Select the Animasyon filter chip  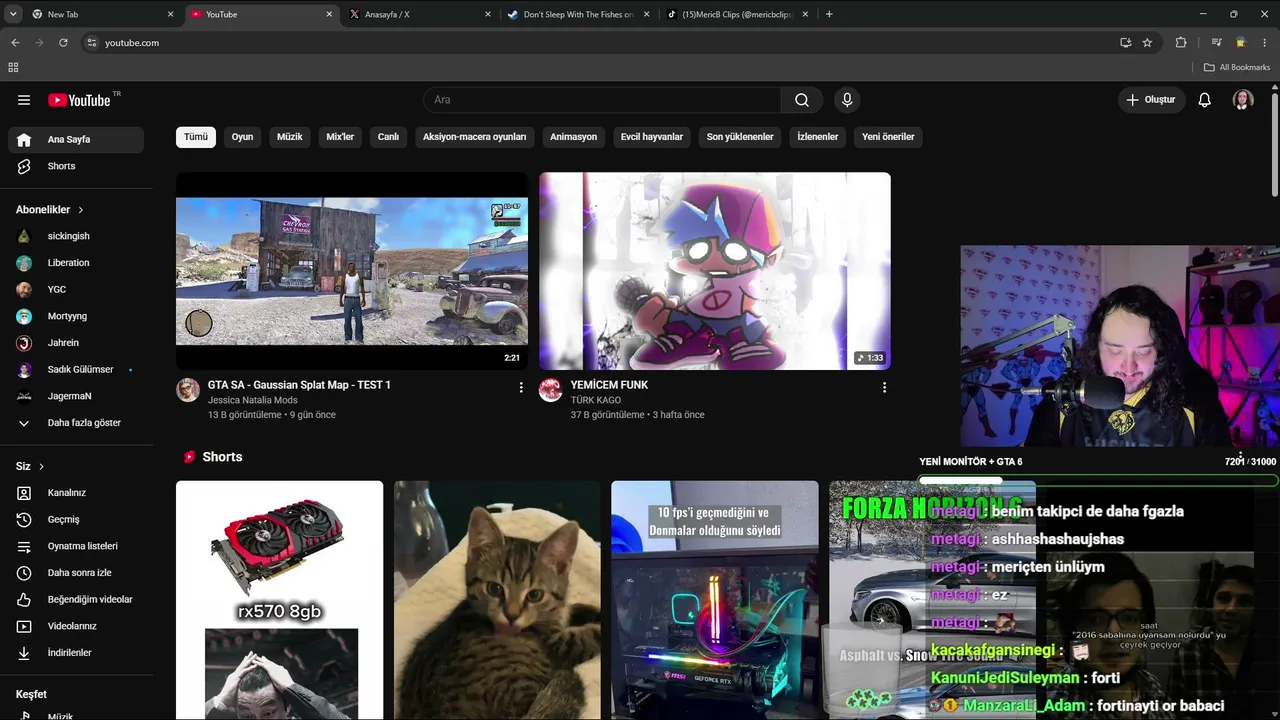coord(574,137)
